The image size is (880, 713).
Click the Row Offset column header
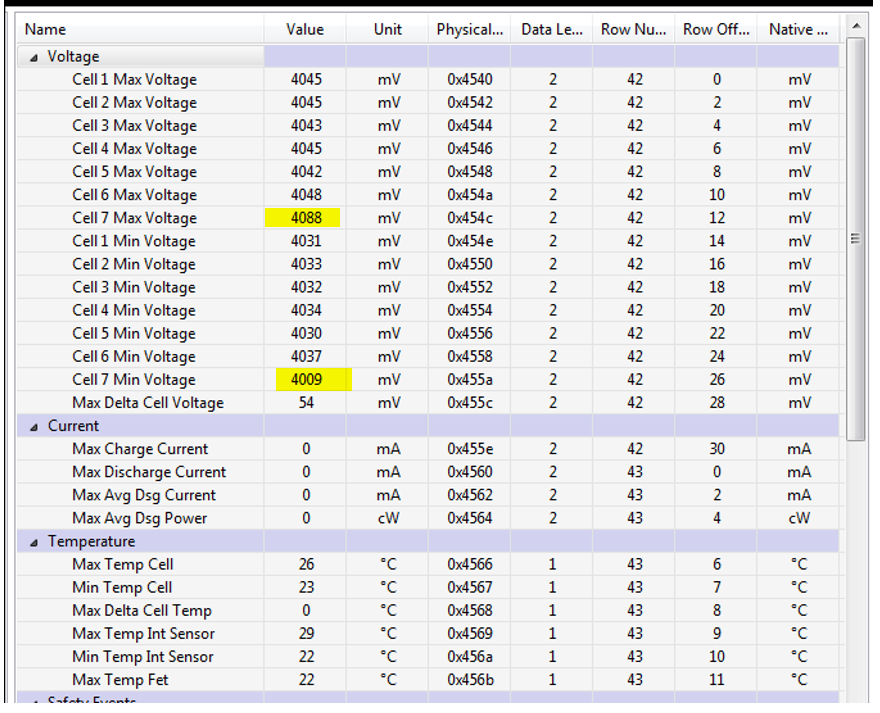(716, 29)
